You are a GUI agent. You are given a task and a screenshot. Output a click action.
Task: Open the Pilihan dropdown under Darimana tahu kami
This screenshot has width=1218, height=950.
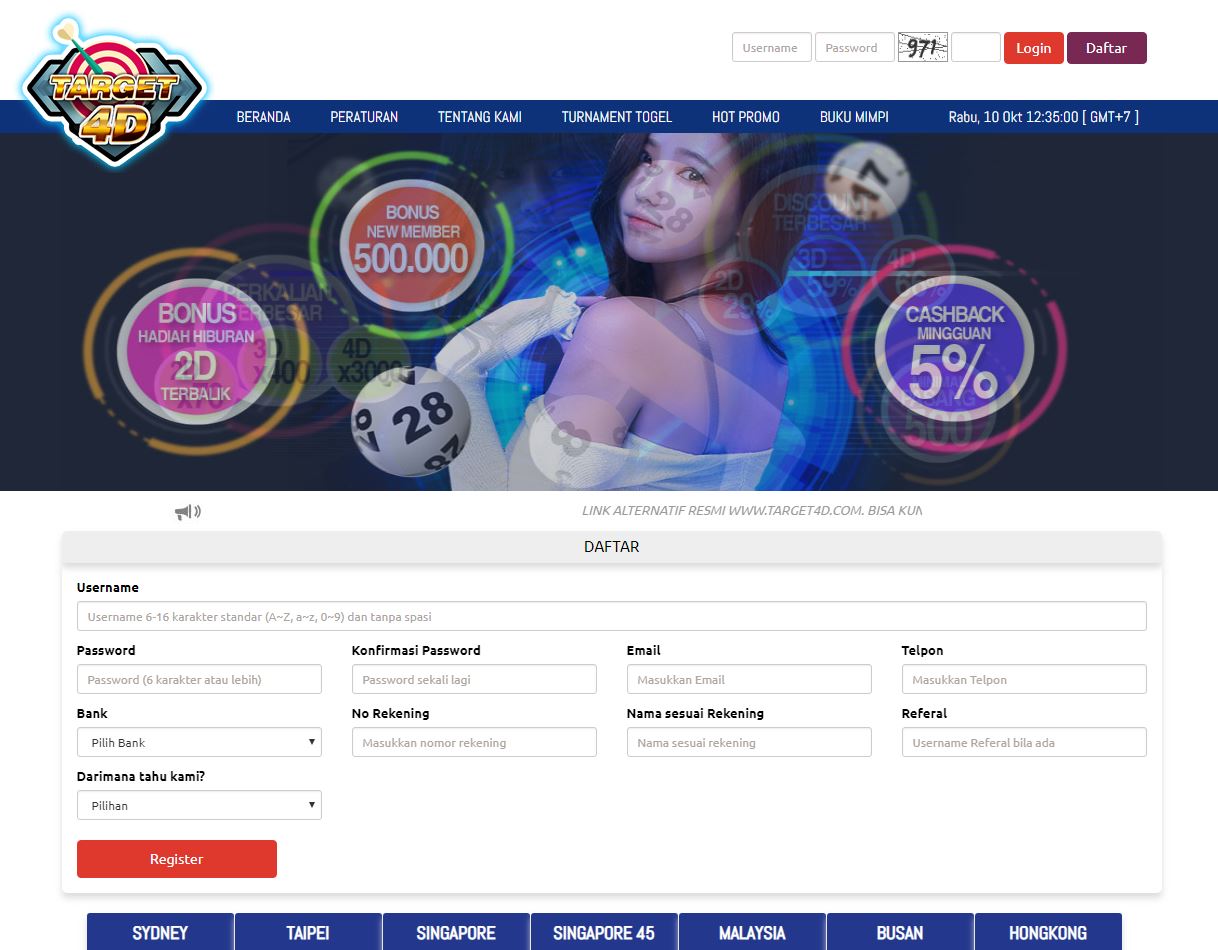pyautogui.click(x=198, y=805)
